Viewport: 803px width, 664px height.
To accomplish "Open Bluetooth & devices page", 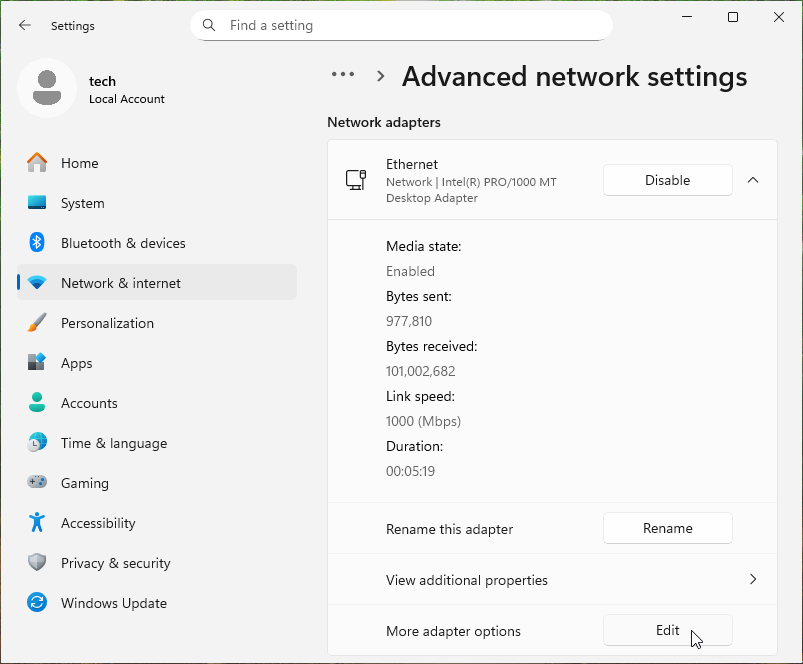I will coord(157,243).
